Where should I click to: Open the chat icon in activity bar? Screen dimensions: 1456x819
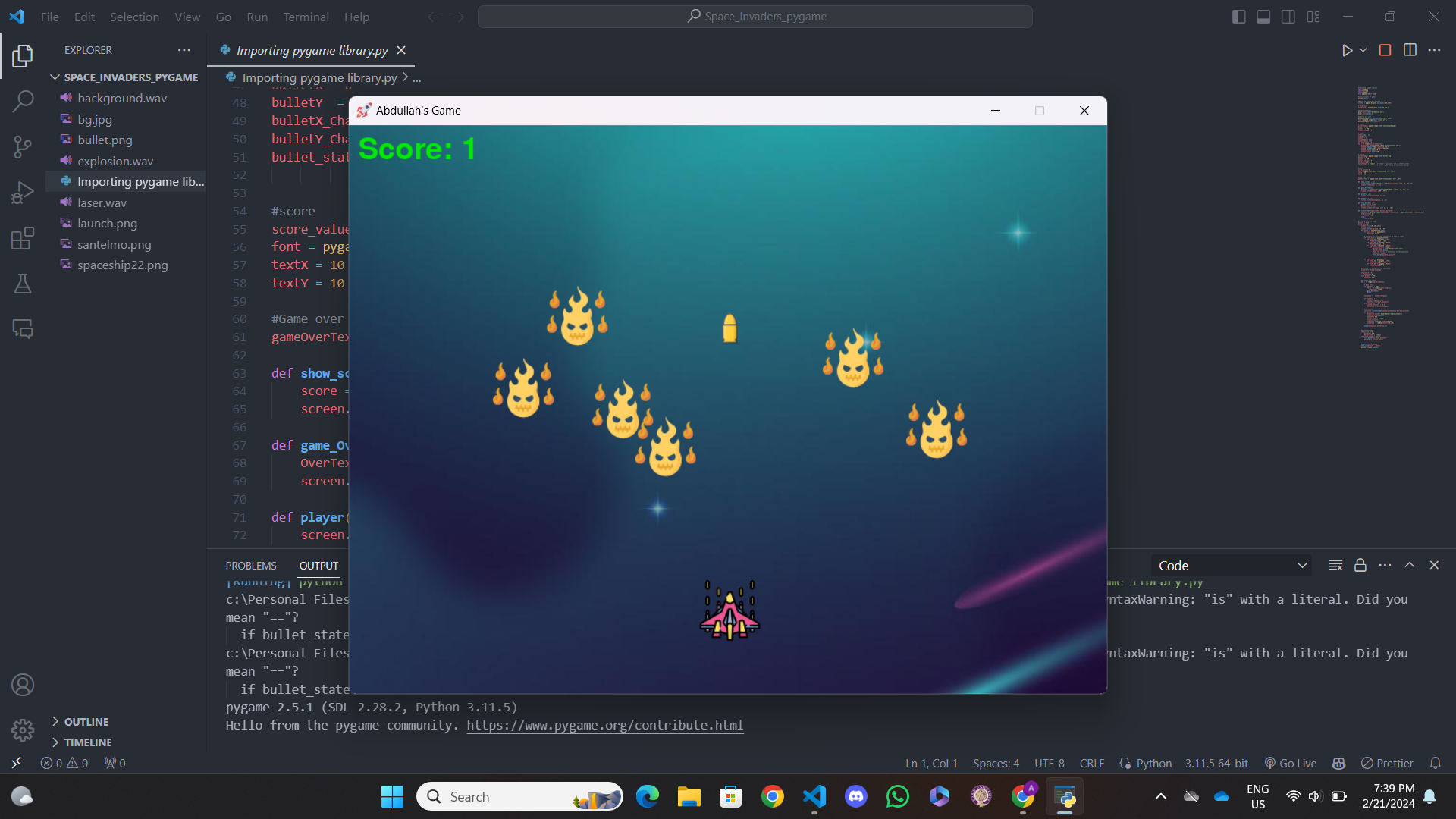tap(23, 329)
